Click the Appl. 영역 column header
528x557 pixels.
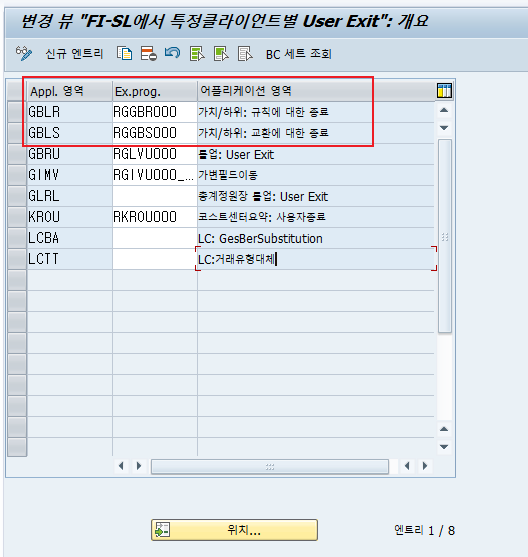[70, 91]
